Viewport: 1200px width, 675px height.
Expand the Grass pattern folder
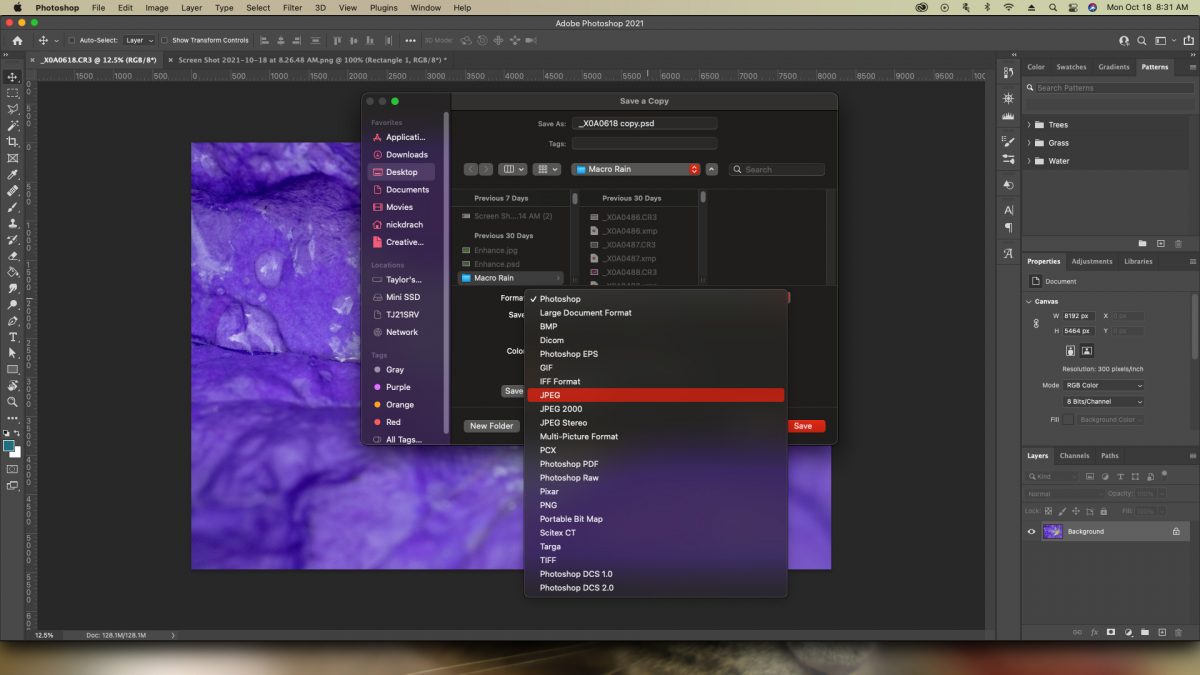click(1029, 143)
